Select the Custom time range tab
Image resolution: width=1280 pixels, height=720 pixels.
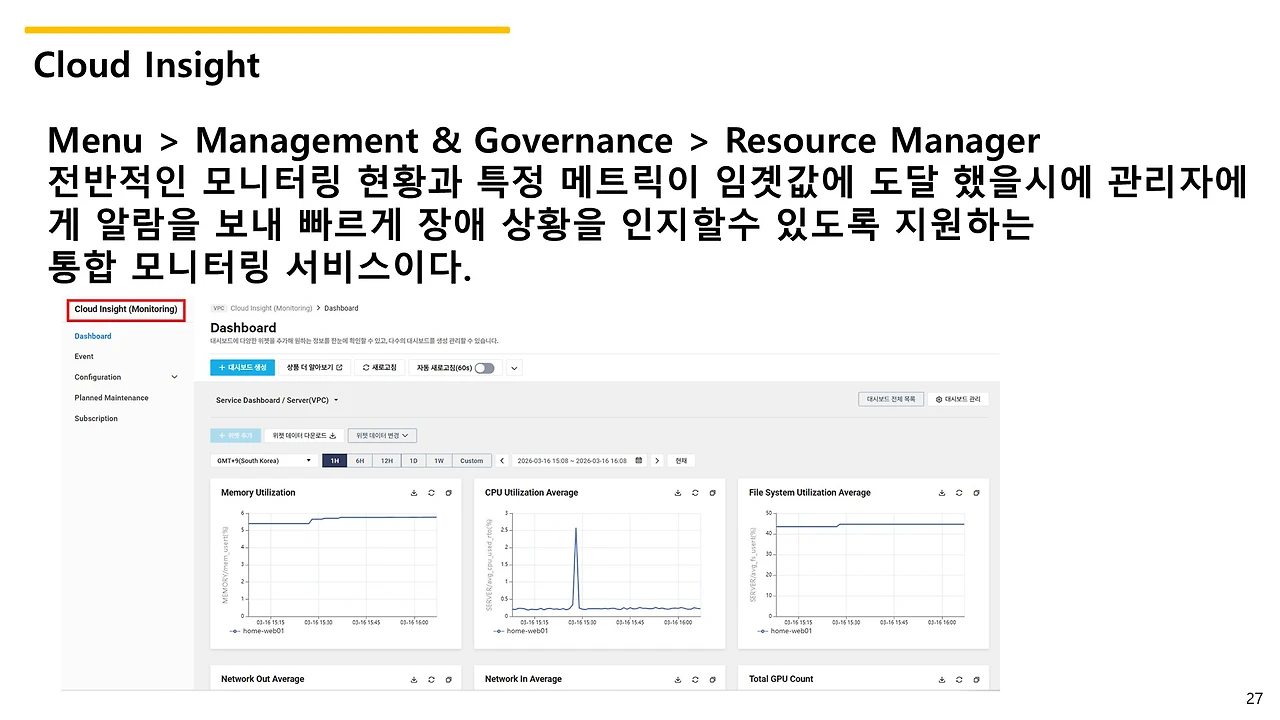pos(471,461)
